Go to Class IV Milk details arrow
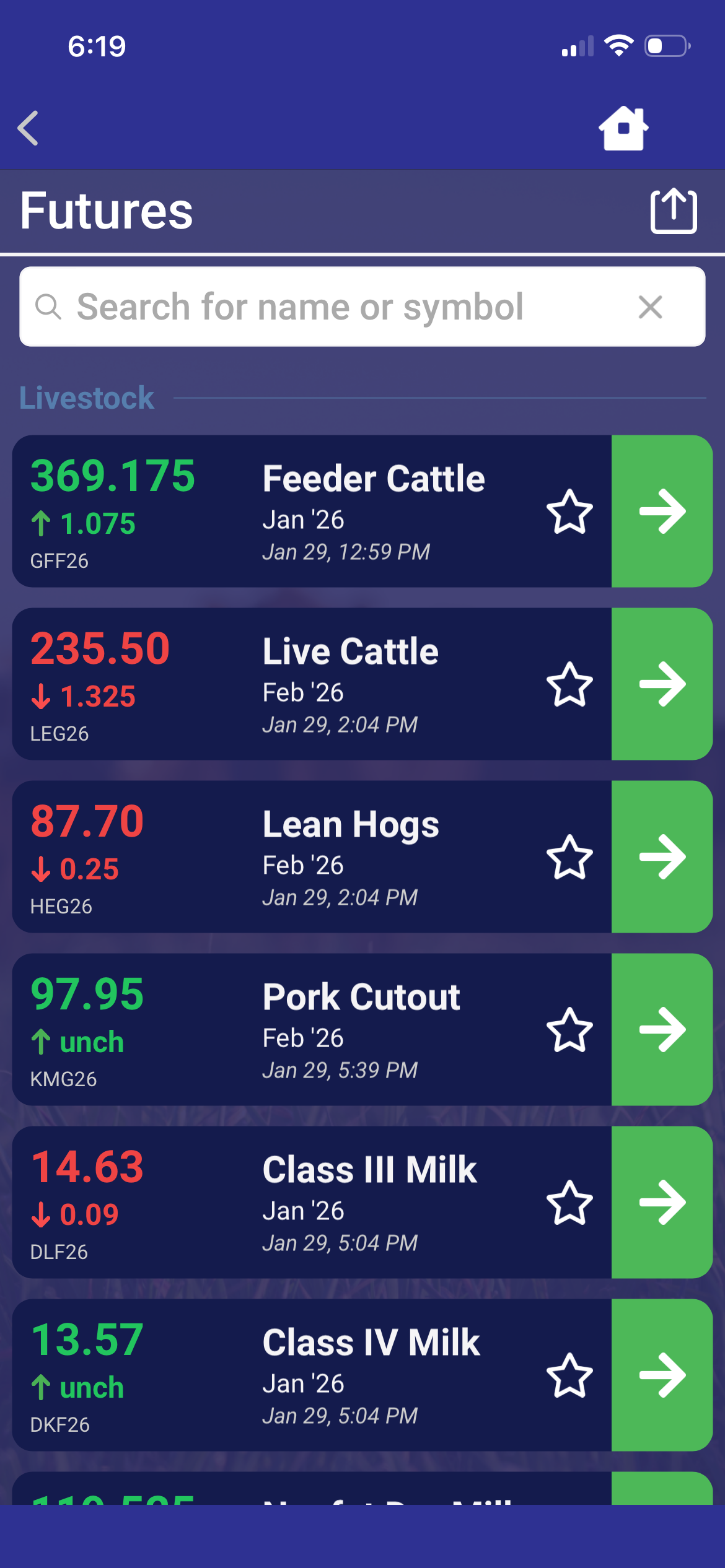The height and width of the screenshot is (1568, 725). (662, 1375)
